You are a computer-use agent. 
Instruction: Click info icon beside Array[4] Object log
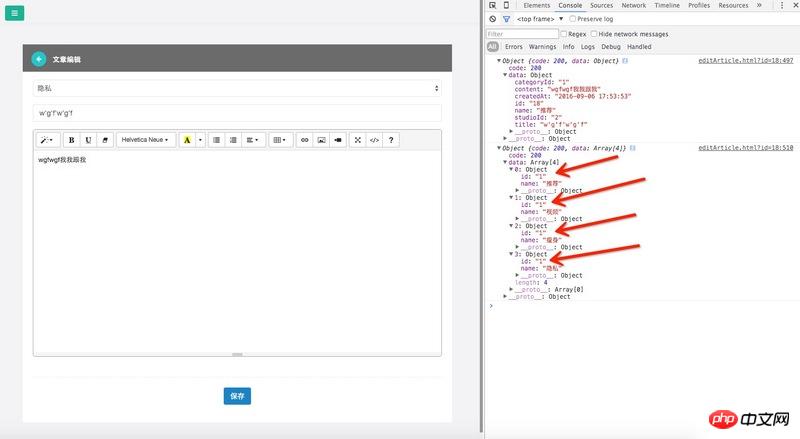633,148
